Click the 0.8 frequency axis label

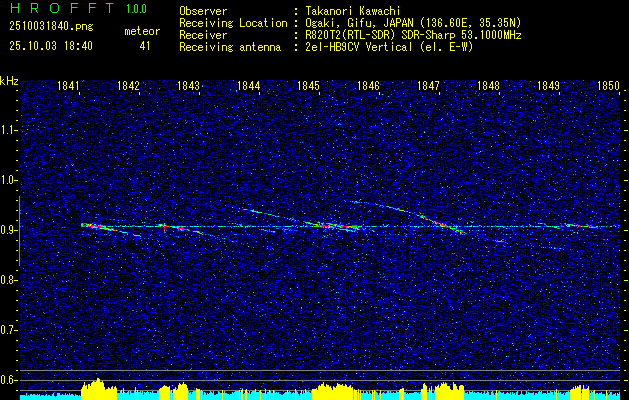tap(8, 280)
